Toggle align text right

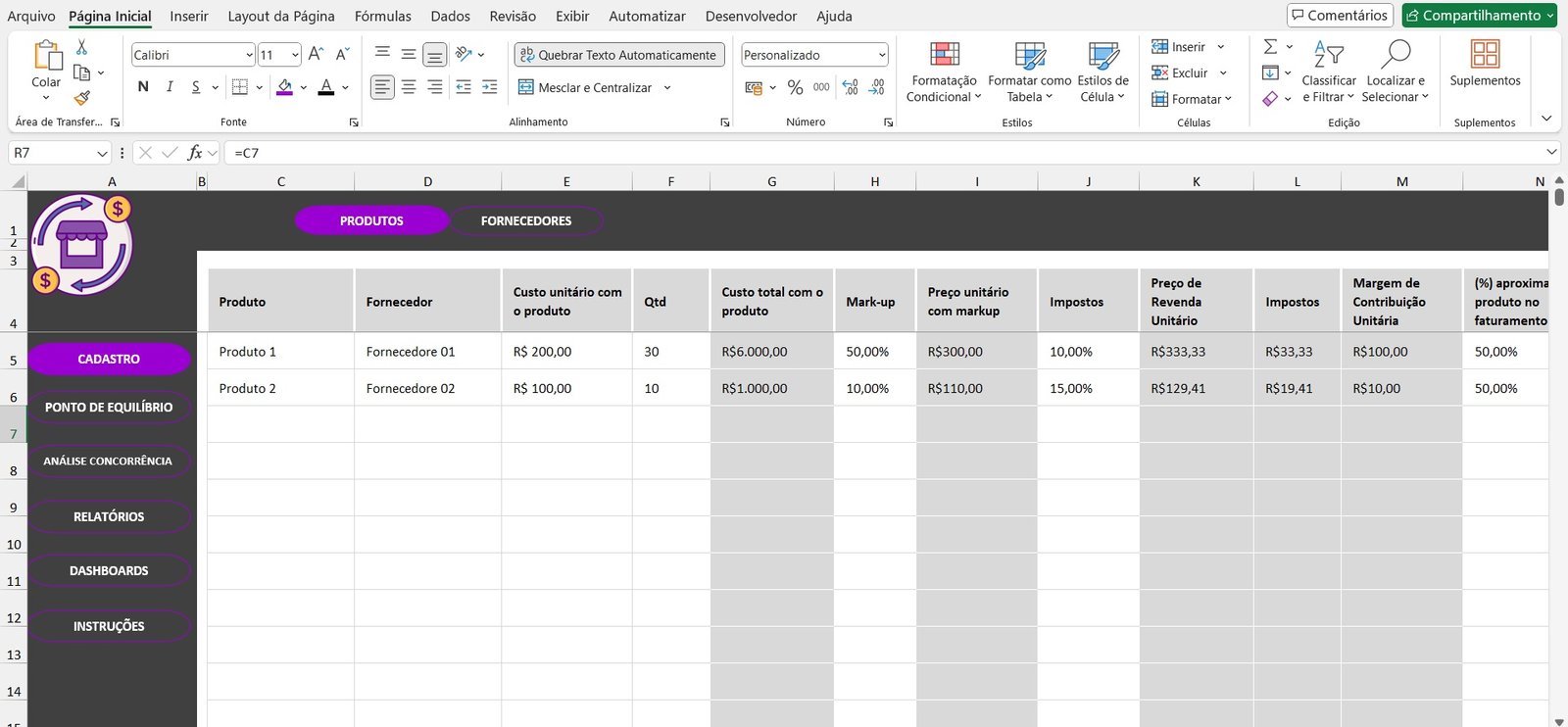coord(435,87)
